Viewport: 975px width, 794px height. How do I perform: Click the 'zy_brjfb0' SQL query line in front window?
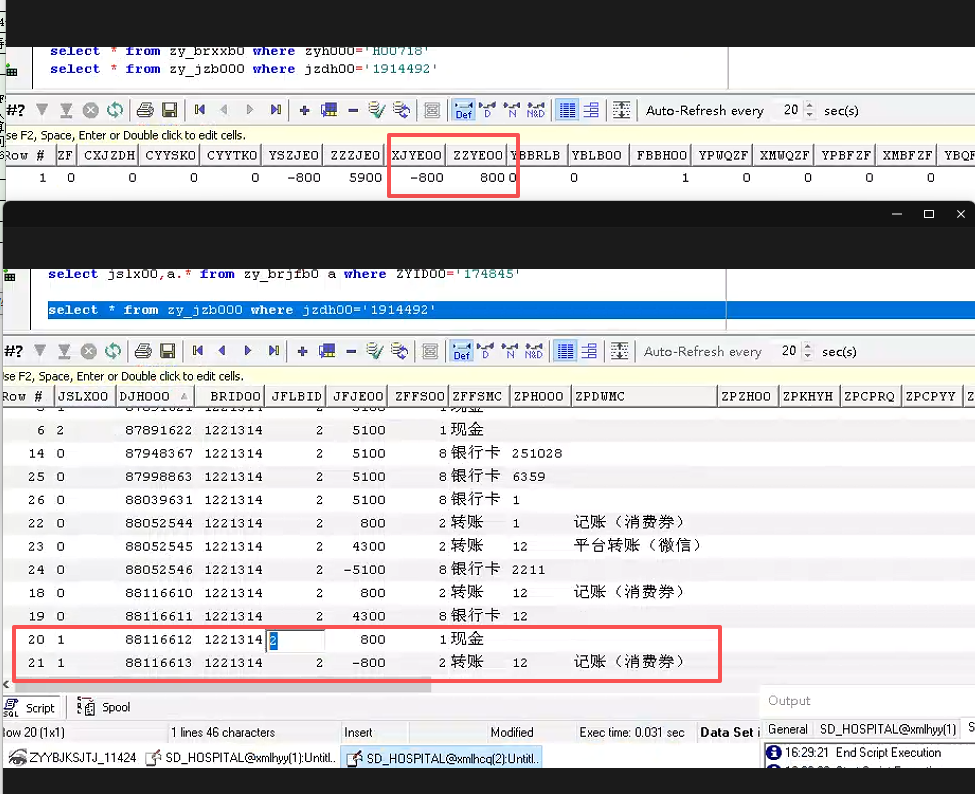tap(284, 274)
